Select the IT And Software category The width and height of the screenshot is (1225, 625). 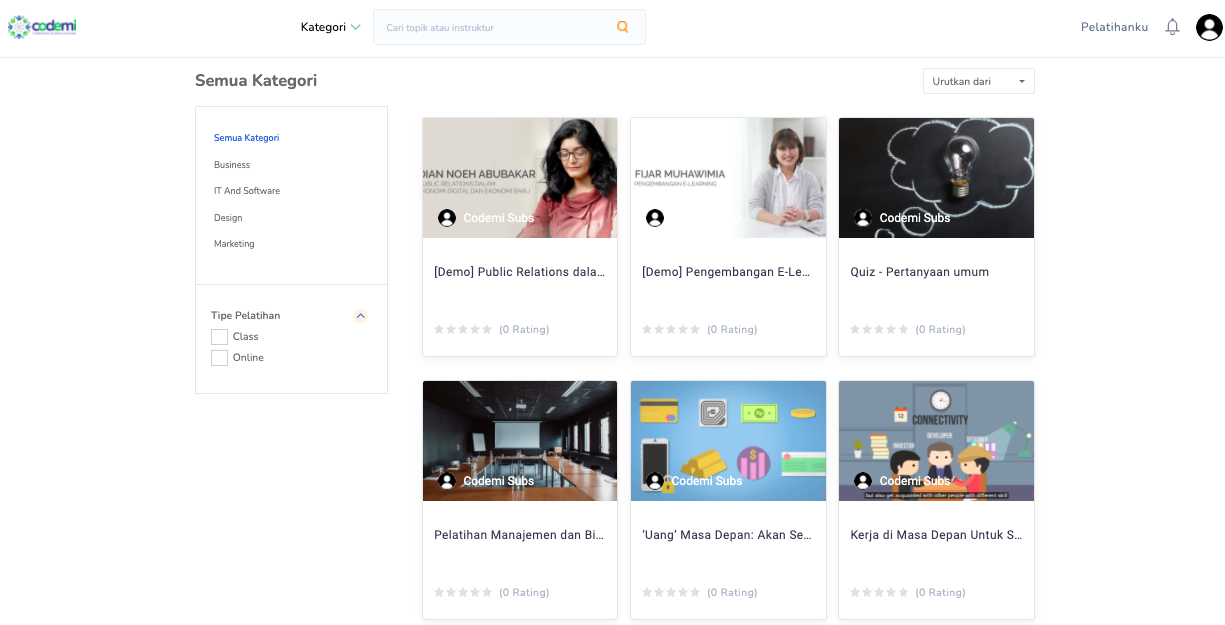point(247,191)
